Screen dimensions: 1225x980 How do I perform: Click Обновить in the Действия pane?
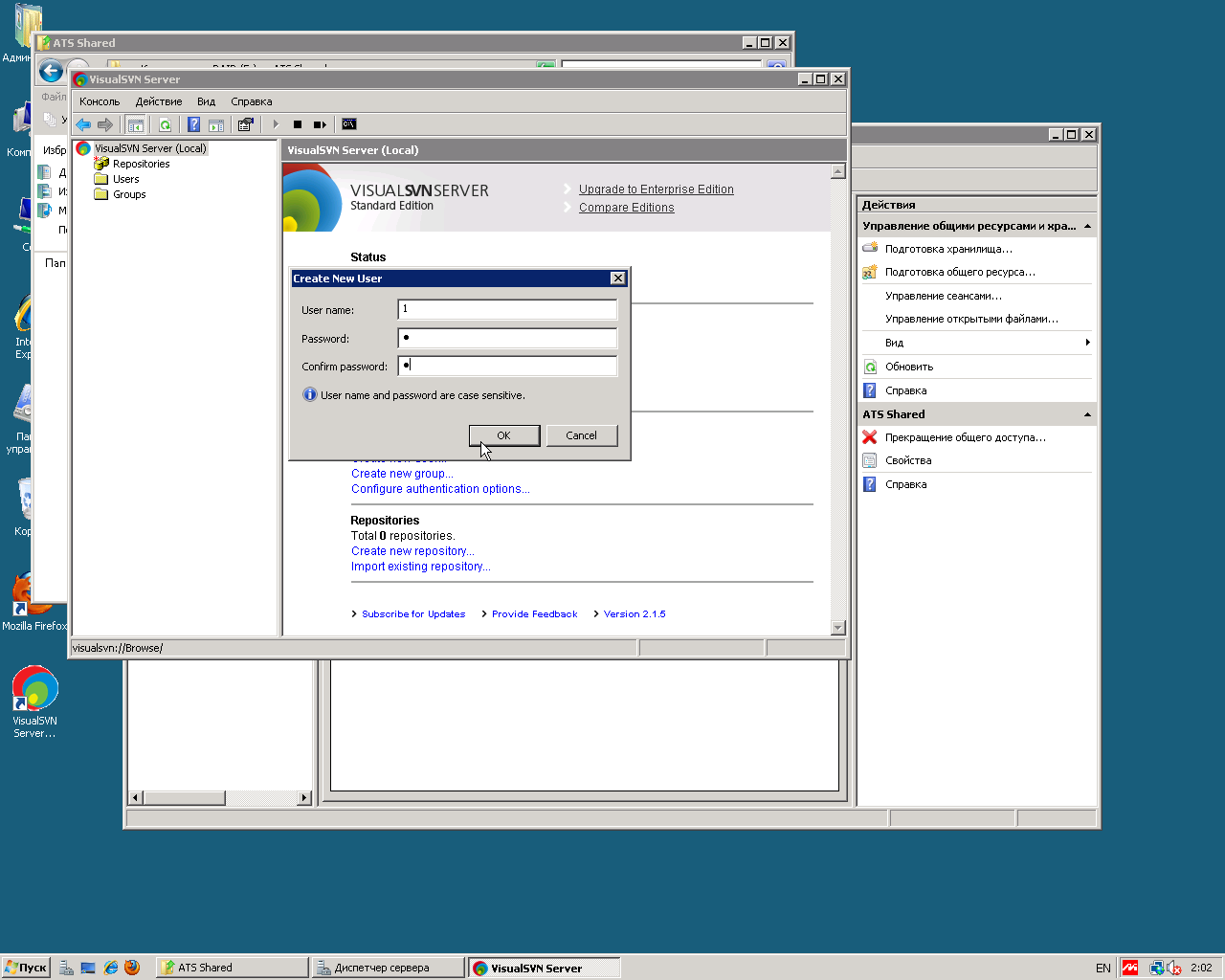point(909,367)
